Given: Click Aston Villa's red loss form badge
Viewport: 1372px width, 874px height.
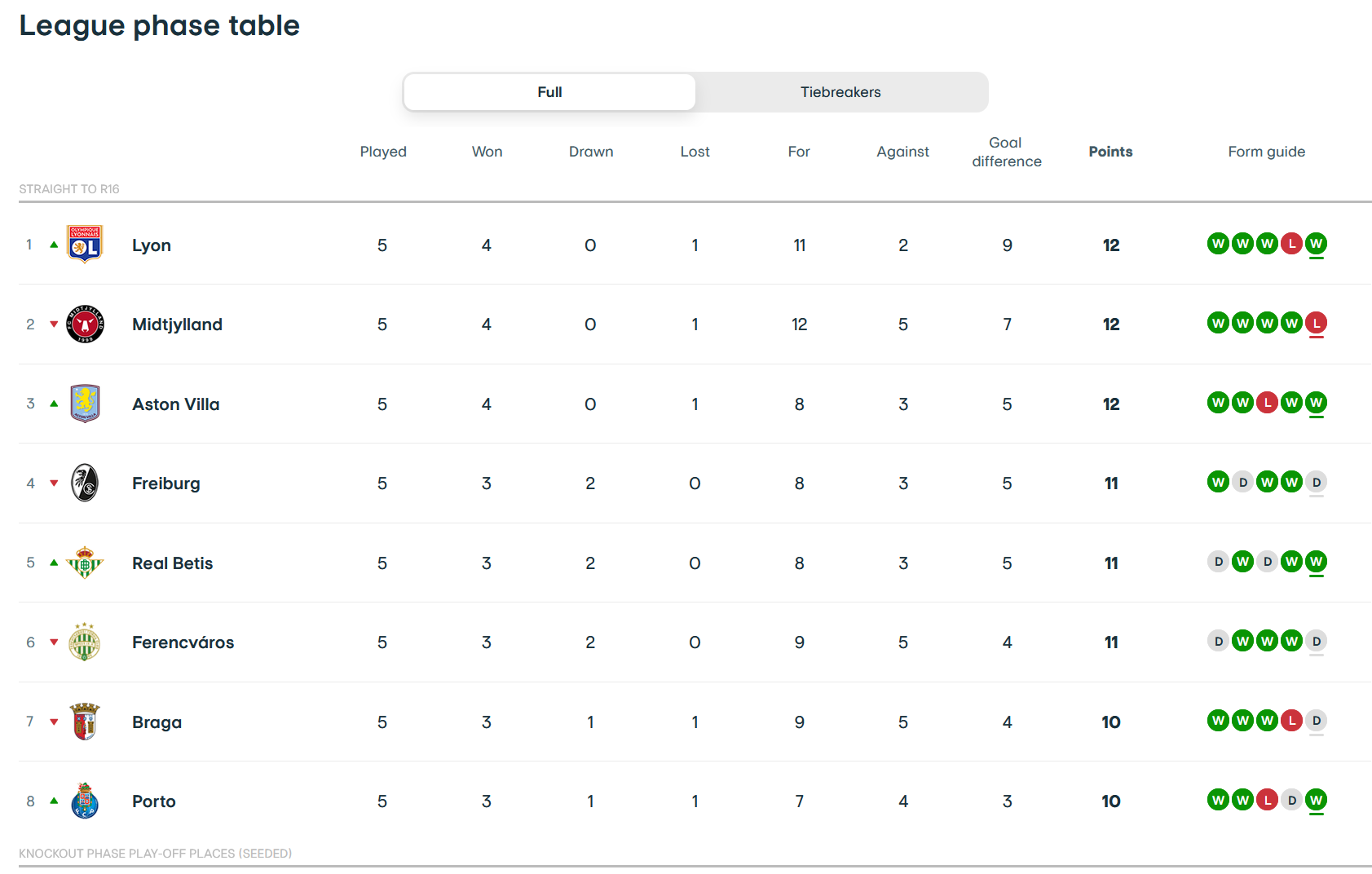Looking at the screenshot, I should tap(1267, 403).
